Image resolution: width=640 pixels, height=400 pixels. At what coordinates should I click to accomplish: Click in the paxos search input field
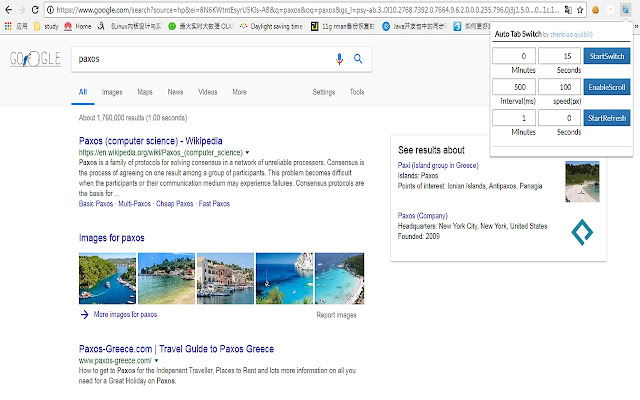(204, 59)
